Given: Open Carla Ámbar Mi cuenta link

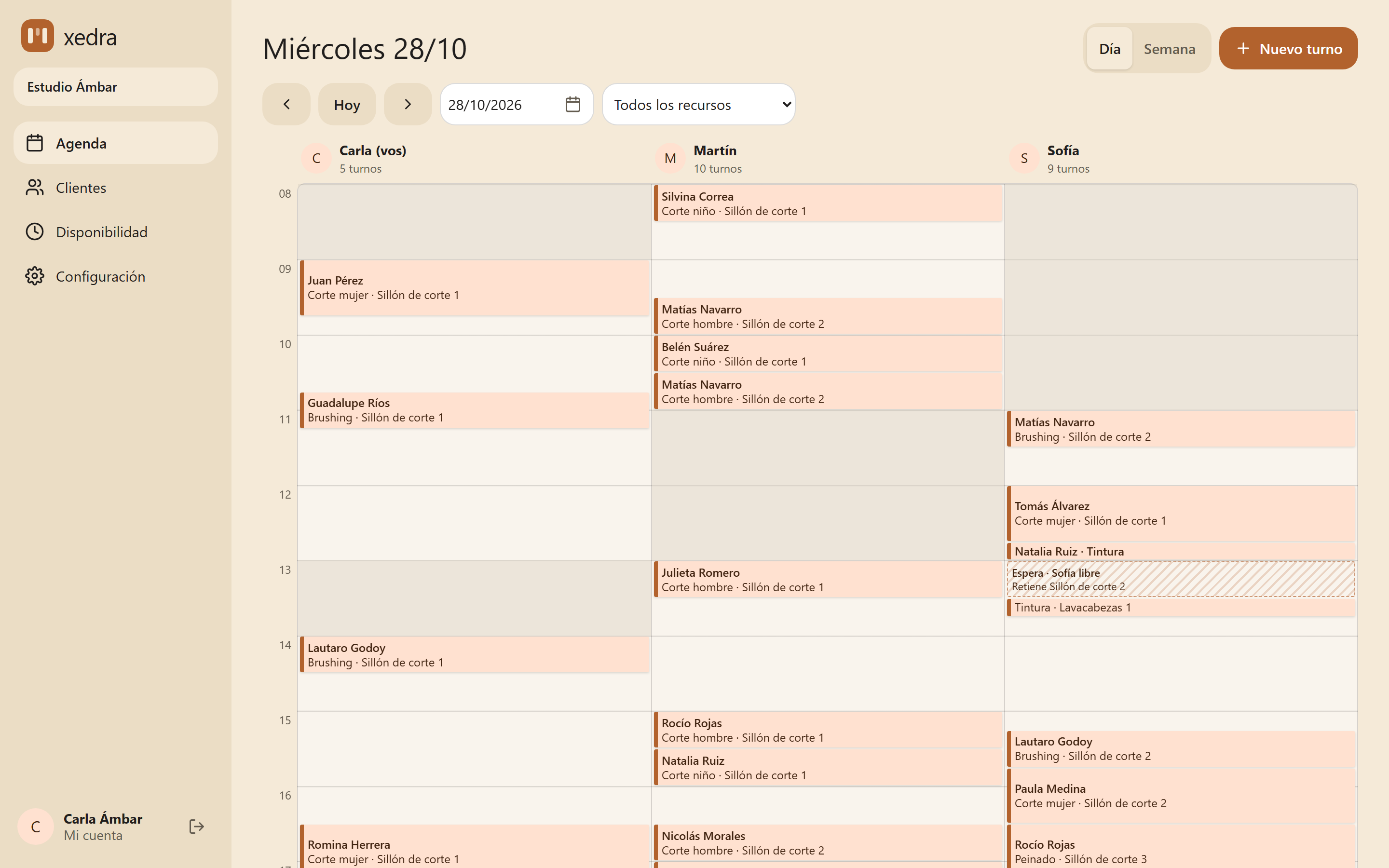Looking at the screenshot, I should pyautogui.click(x=102, y=827).
